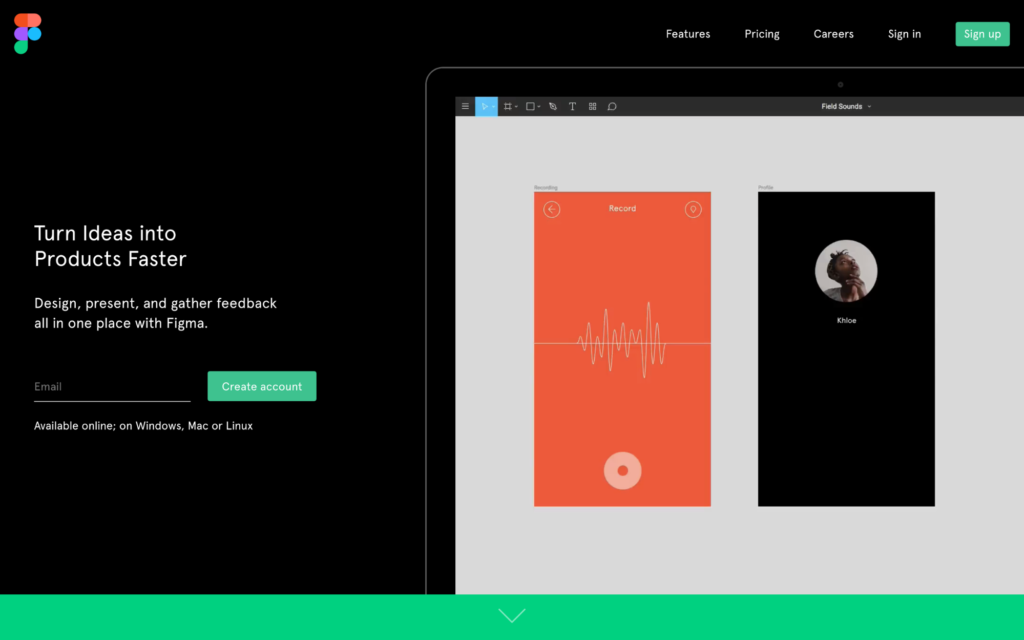Viewport: 1024px width, 640px height.
Task: Open the hamburger menu in the editor toolbar
Action: tap(465, 106)
